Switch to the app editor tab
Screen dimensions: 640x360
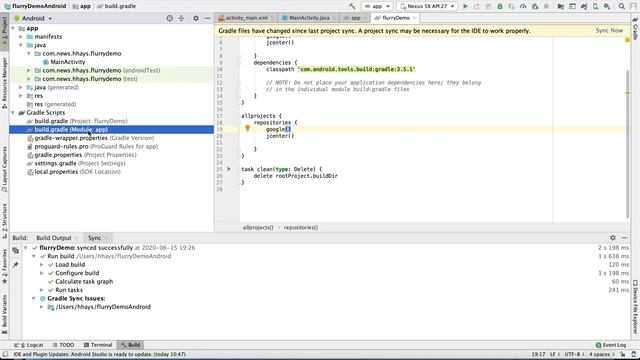click(x=356, y=18)
